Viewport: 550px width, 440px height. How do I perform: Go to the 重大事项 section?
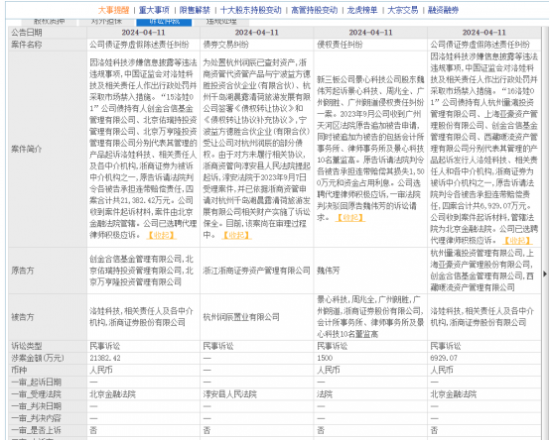tap(154, 10)
